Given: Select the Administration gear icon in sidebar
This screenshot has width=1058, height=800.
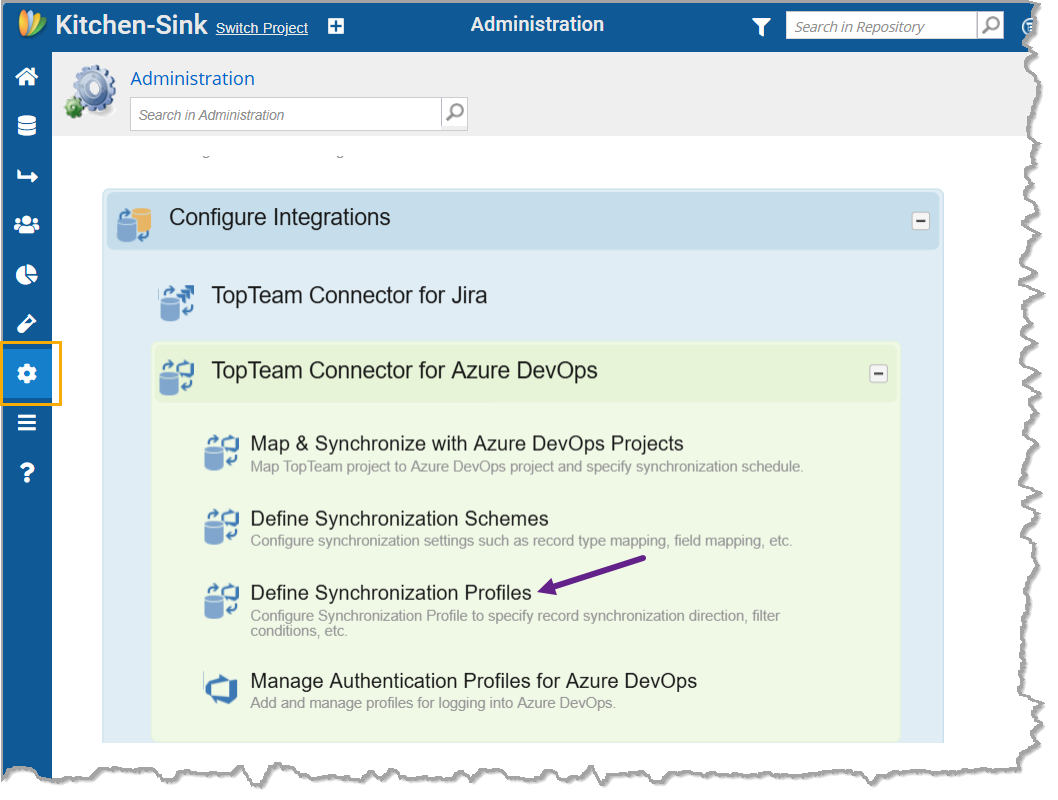Looking at the screenshot, I should point(27,374).
